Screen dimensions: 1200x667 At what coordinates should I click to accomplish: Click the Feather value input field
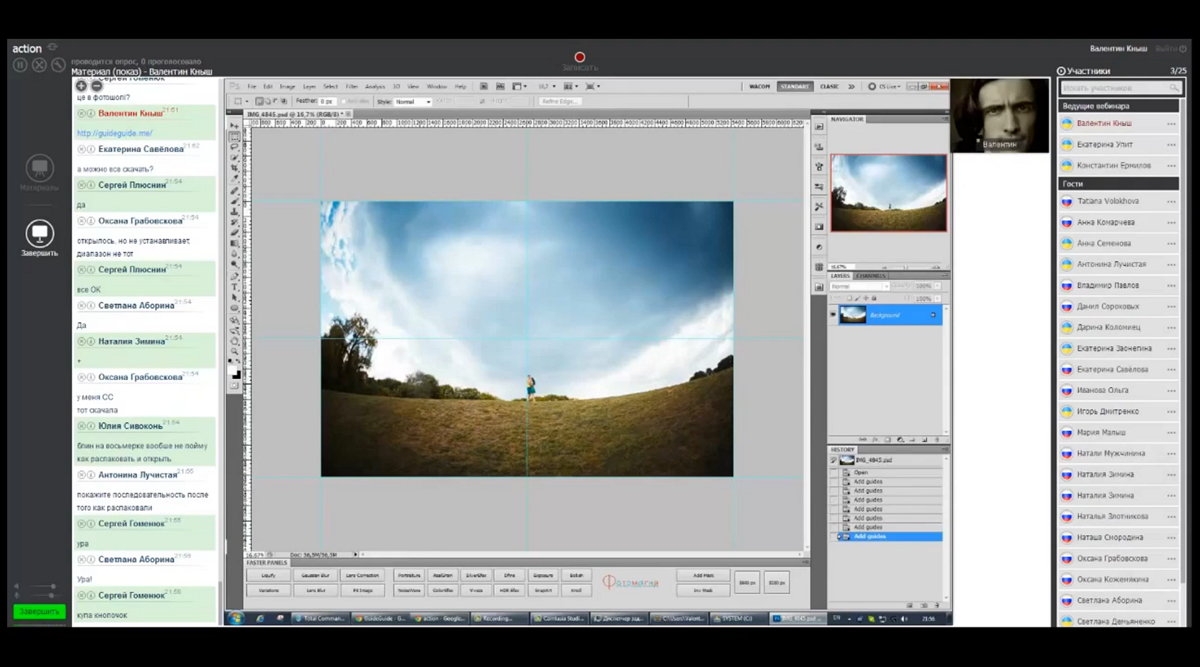click(x=327, y=101)
